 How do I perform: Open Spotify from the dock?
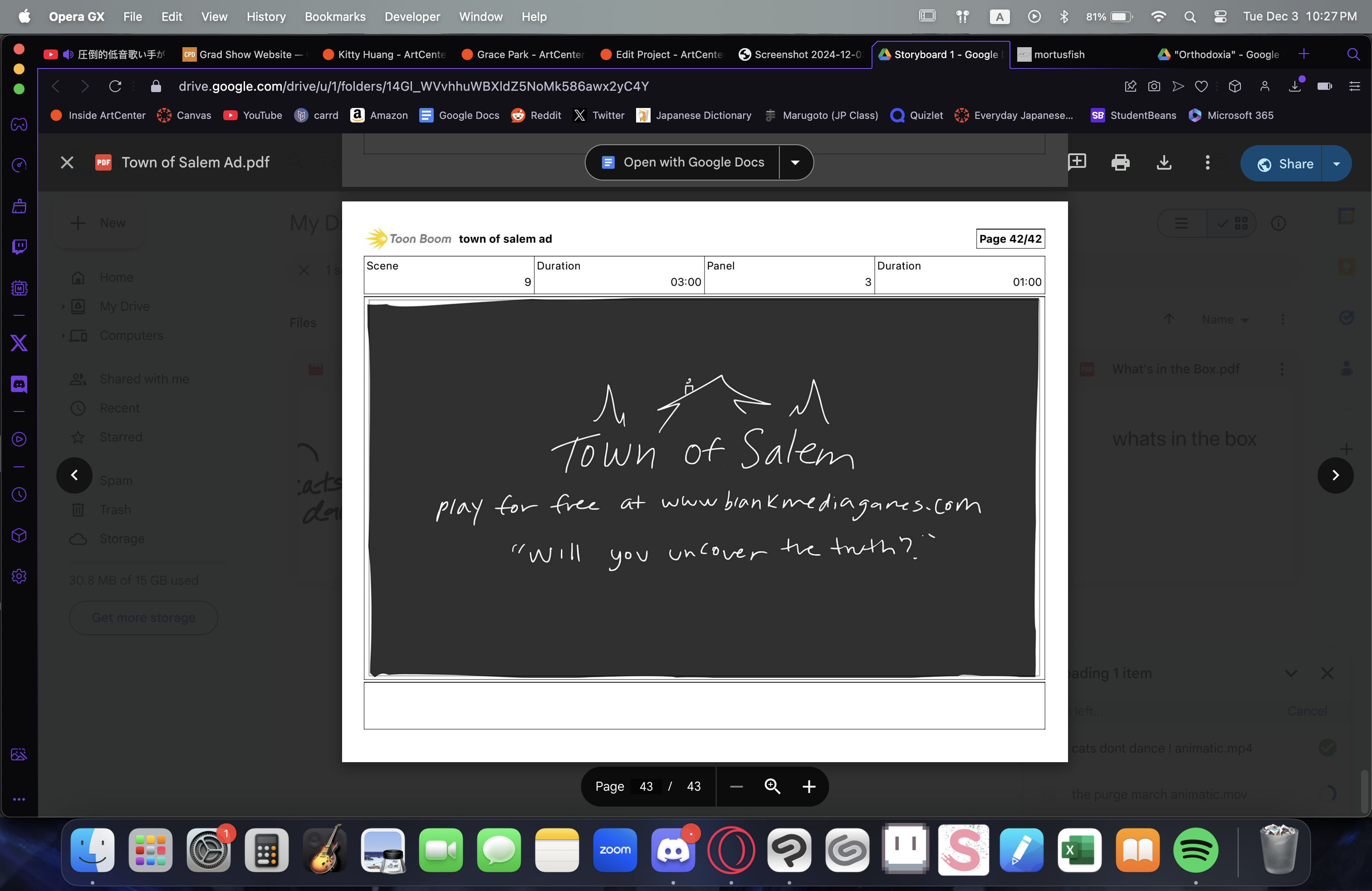click(1195, 850)
